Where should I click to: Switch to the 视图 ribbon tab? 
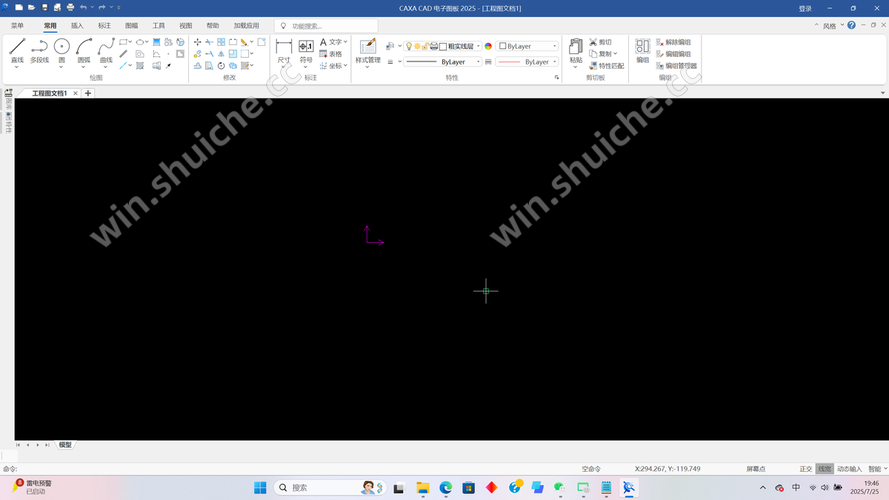tap(186, 26)
